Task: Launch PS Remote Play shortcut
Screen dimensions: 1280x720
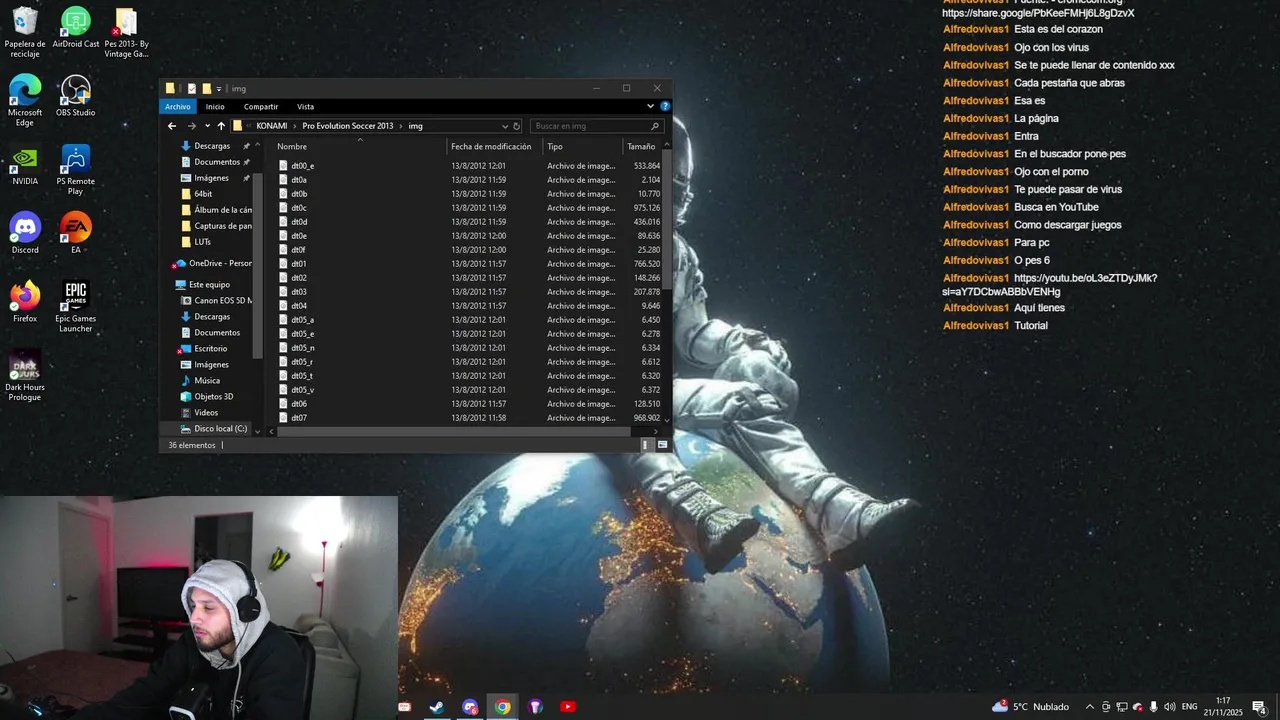Action: coord(76,169)
